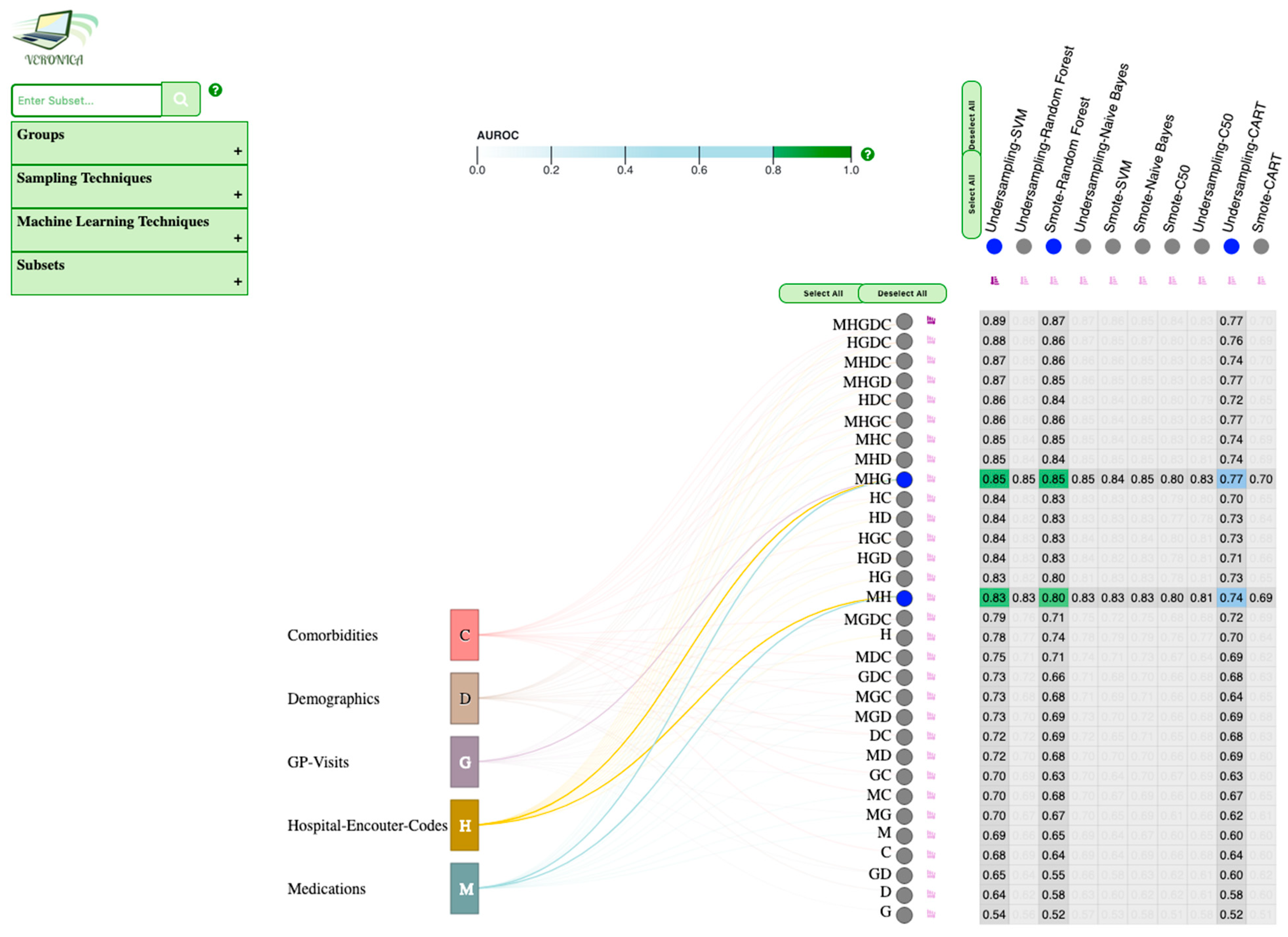Click help icon next to AUROC legend
Screen dimensions: 1288x937
(x=867, y=154)
